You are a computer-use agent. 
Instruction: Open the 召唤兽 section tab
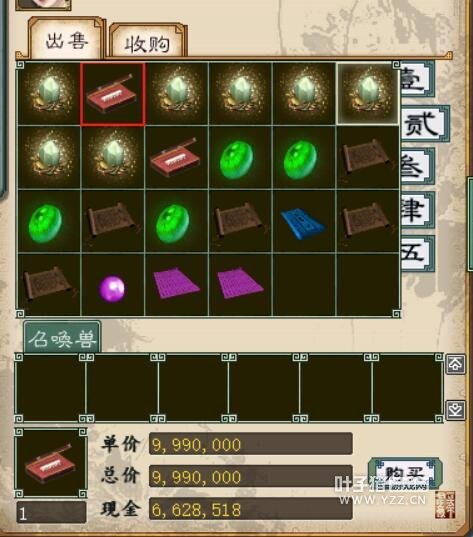[63, 338]
